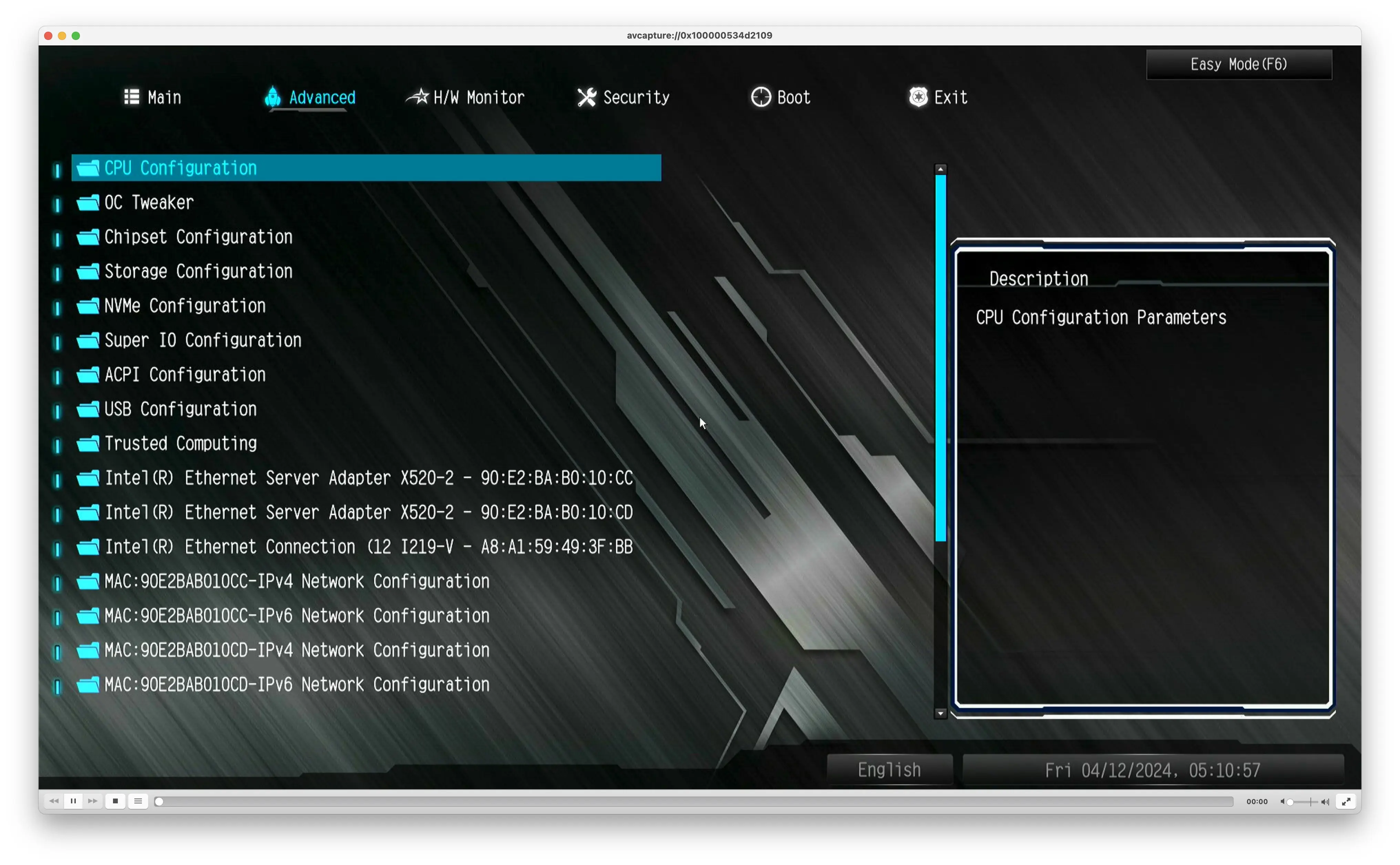Image resolution: width=1400 pixels, height=865 pixels.
Task: Open the Trusted Computing submenu
Action: coord(180,444)
